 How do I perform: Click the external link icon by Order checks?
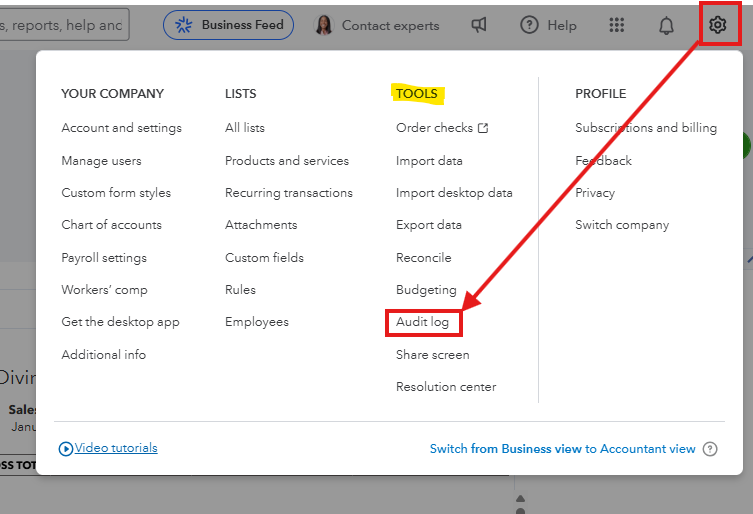coord(483,128)
